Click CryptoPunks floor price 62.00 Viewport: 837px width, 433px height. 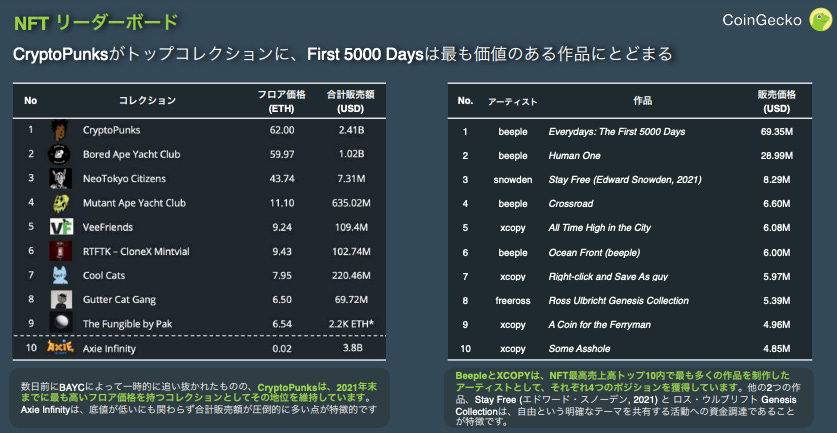click(282, 130)
